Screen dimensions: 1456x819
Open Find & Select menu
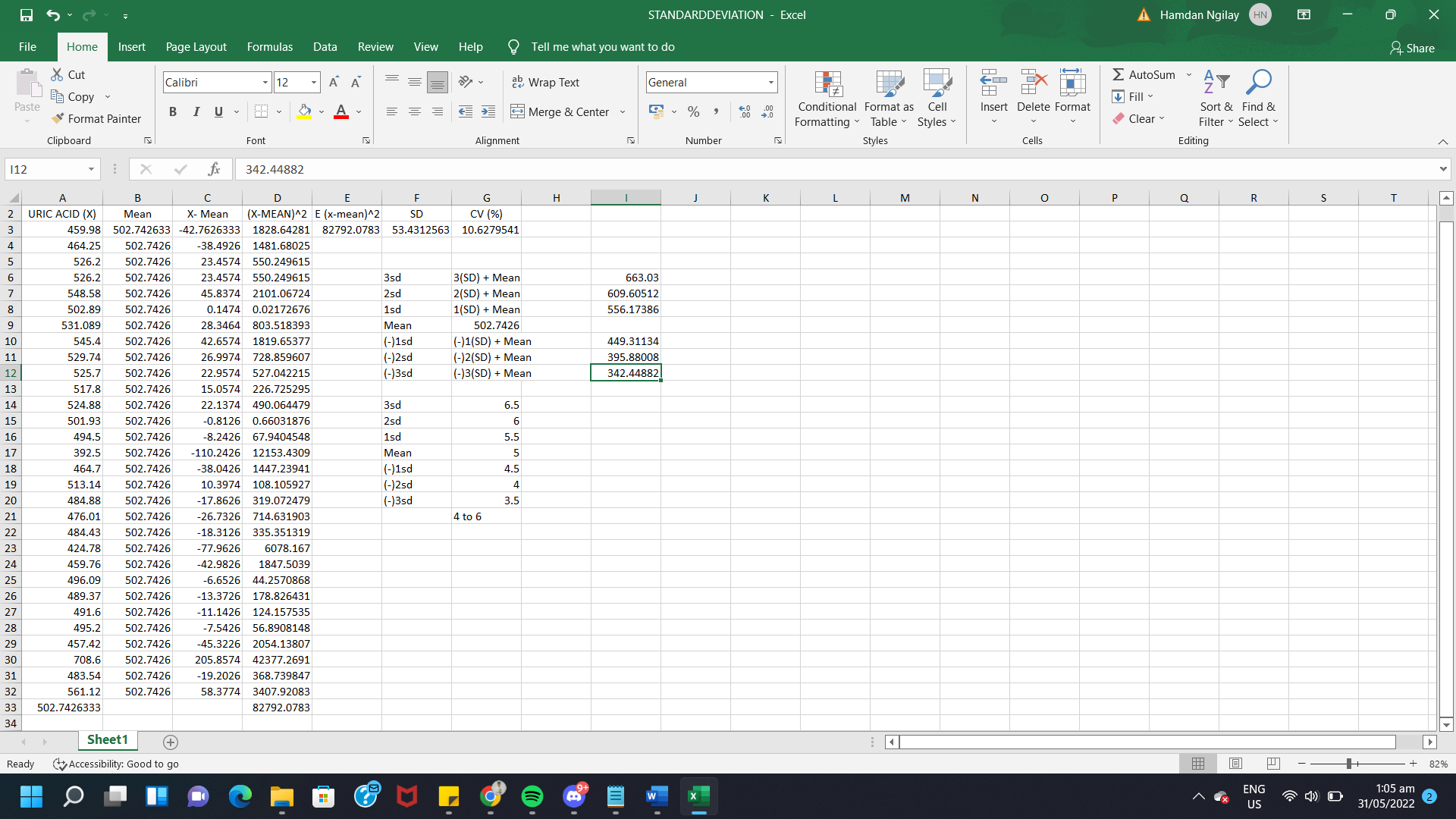(1259, 99)
